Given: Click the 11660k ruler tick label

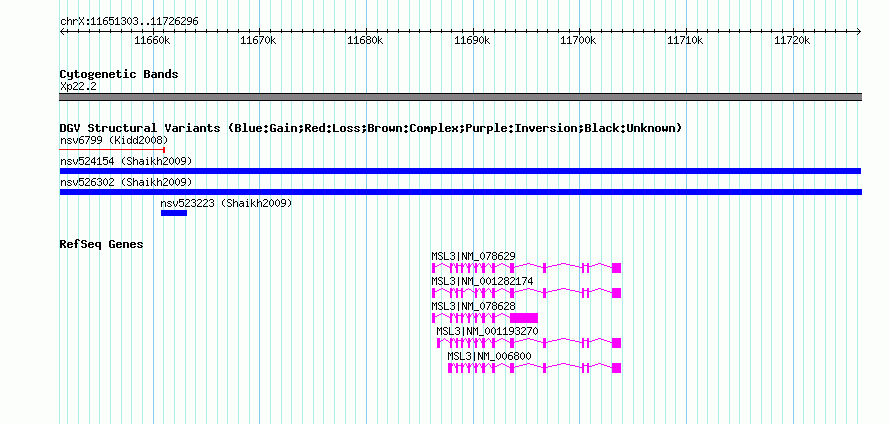Looking at the screenshot, I should (x=152, y=40).
